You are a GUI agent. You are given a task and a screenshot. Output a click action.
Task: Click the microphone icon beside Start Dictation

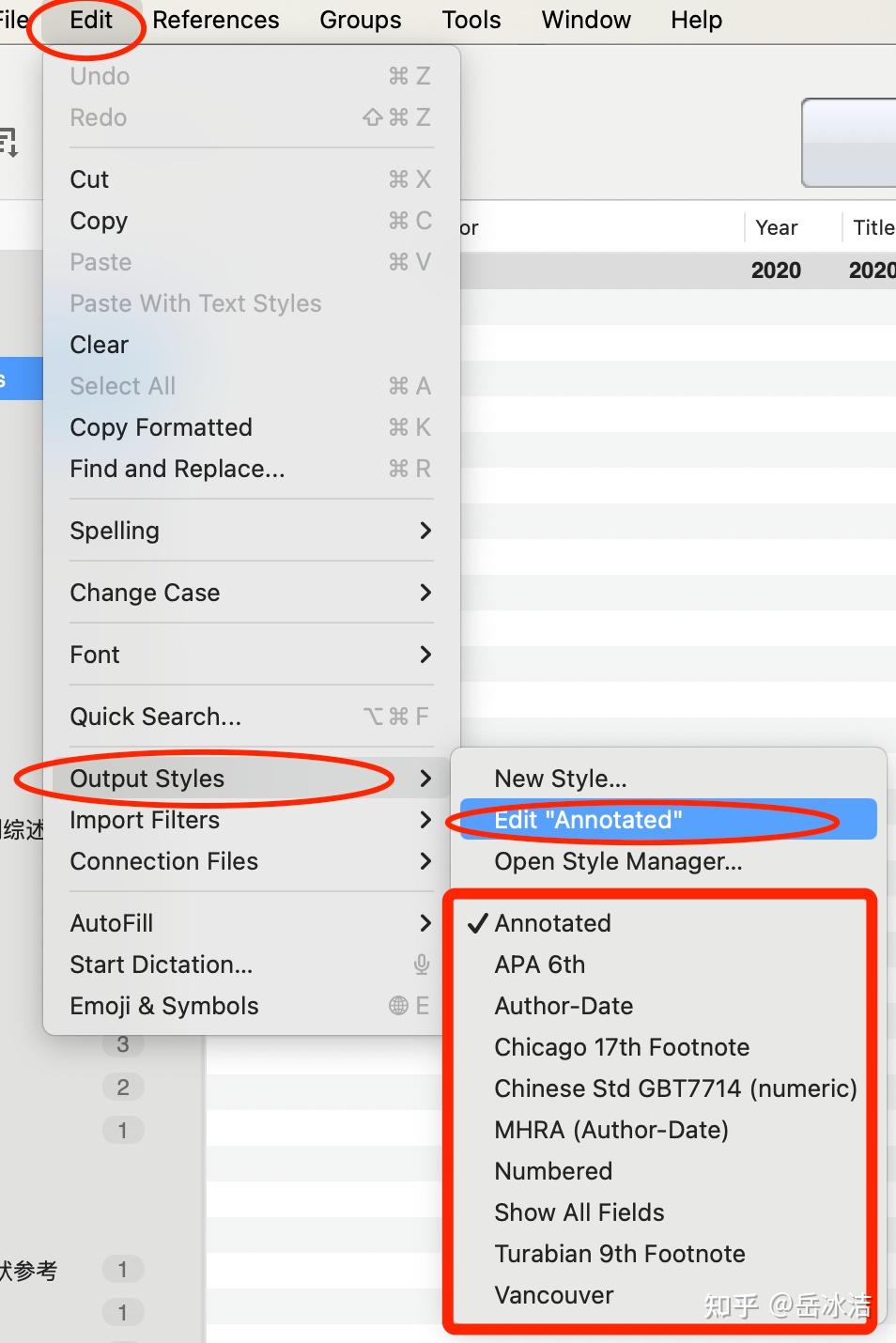click(422, 965)
